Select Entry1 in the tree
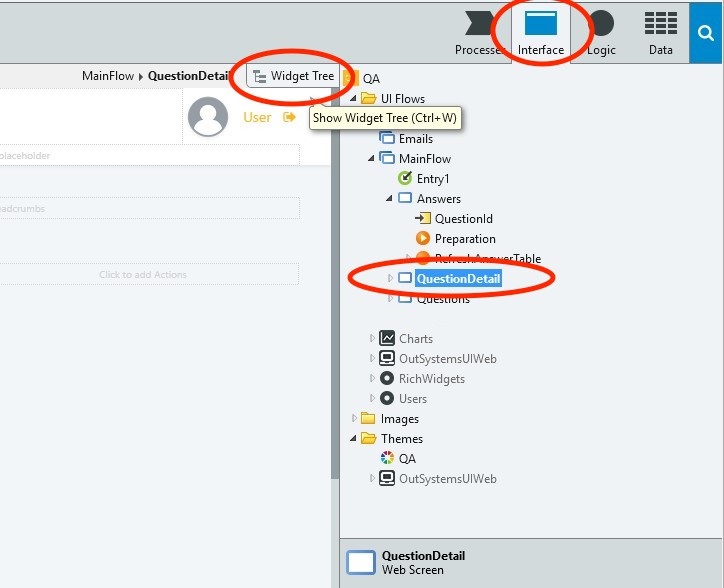724x588 pixels. point(433,179)
